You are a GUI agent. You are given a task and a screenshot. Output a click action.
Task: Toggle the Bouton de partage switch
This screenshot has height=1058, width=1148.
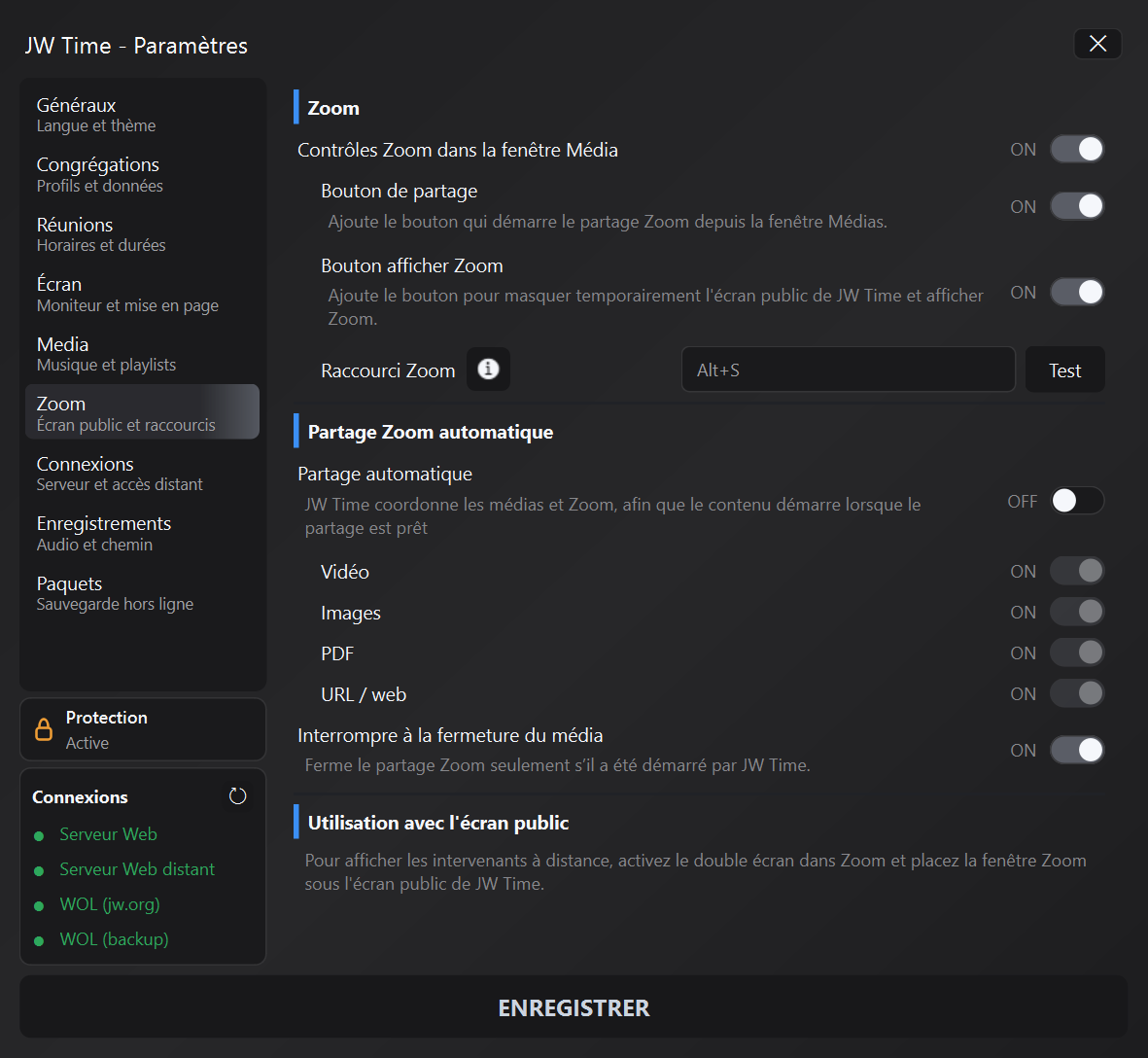click(x=1077, y=206)
